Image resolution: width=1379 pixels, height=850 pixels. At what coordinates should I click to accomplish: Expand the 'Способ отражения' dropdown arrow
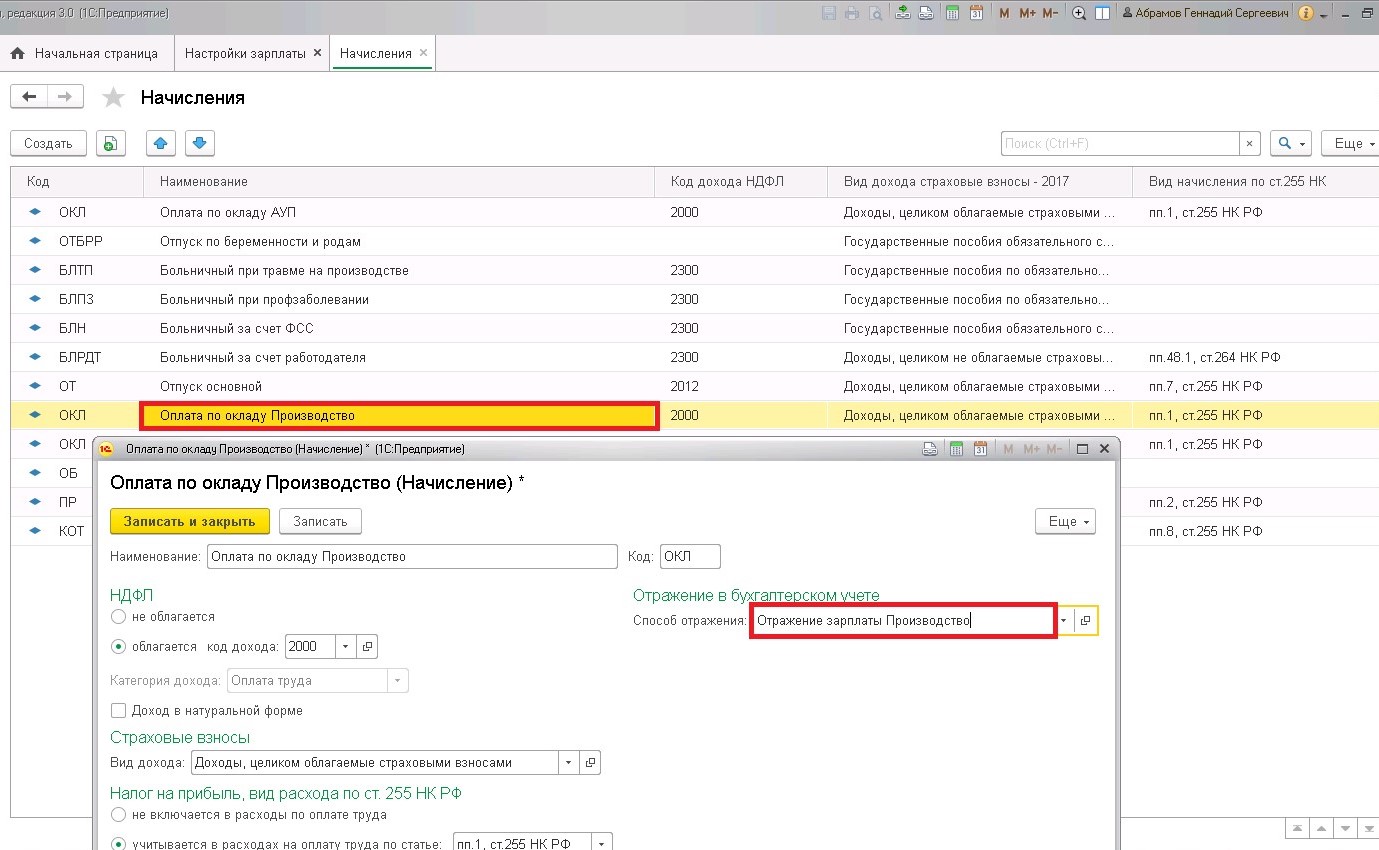coord(1064,621)
